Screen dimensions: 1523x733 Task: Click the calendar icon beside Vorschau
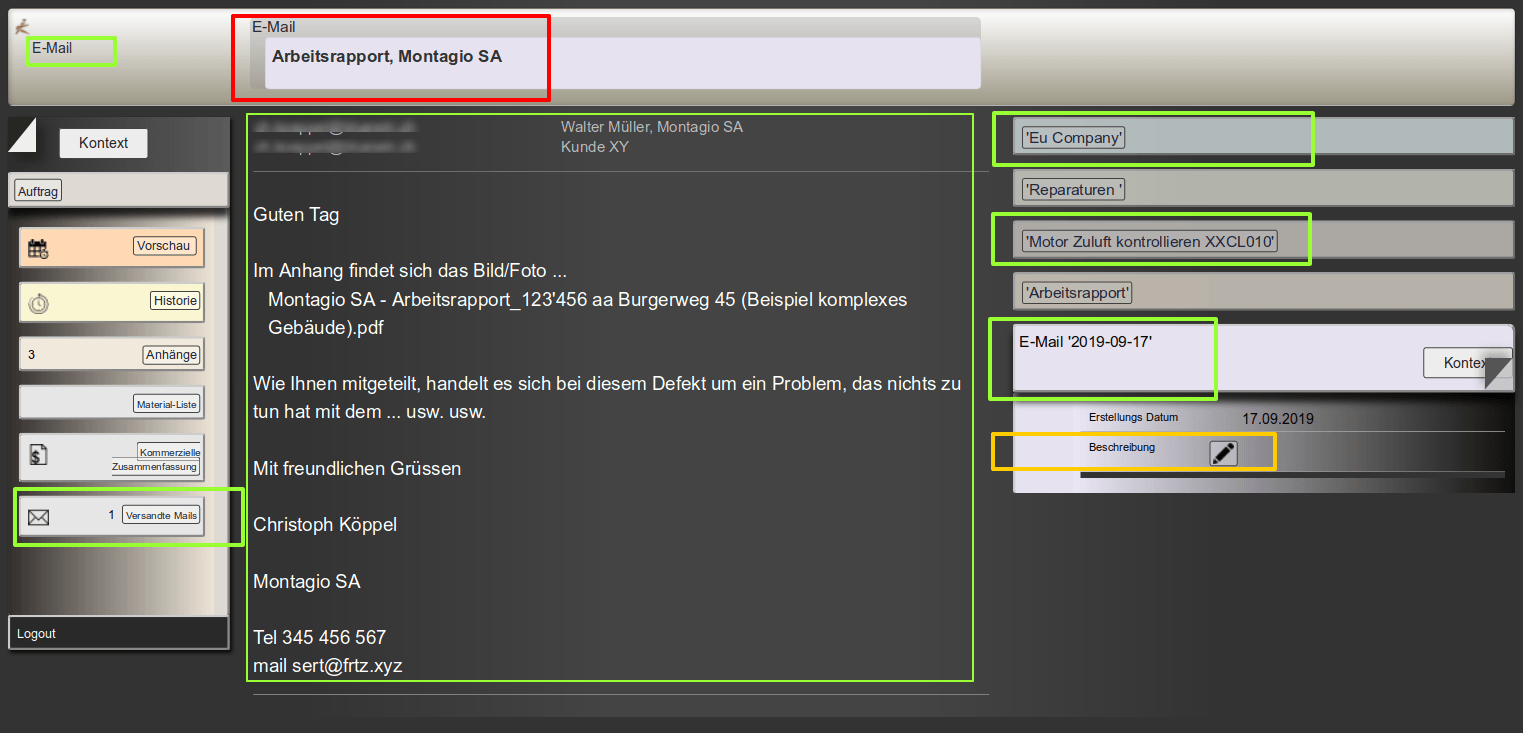38,250
